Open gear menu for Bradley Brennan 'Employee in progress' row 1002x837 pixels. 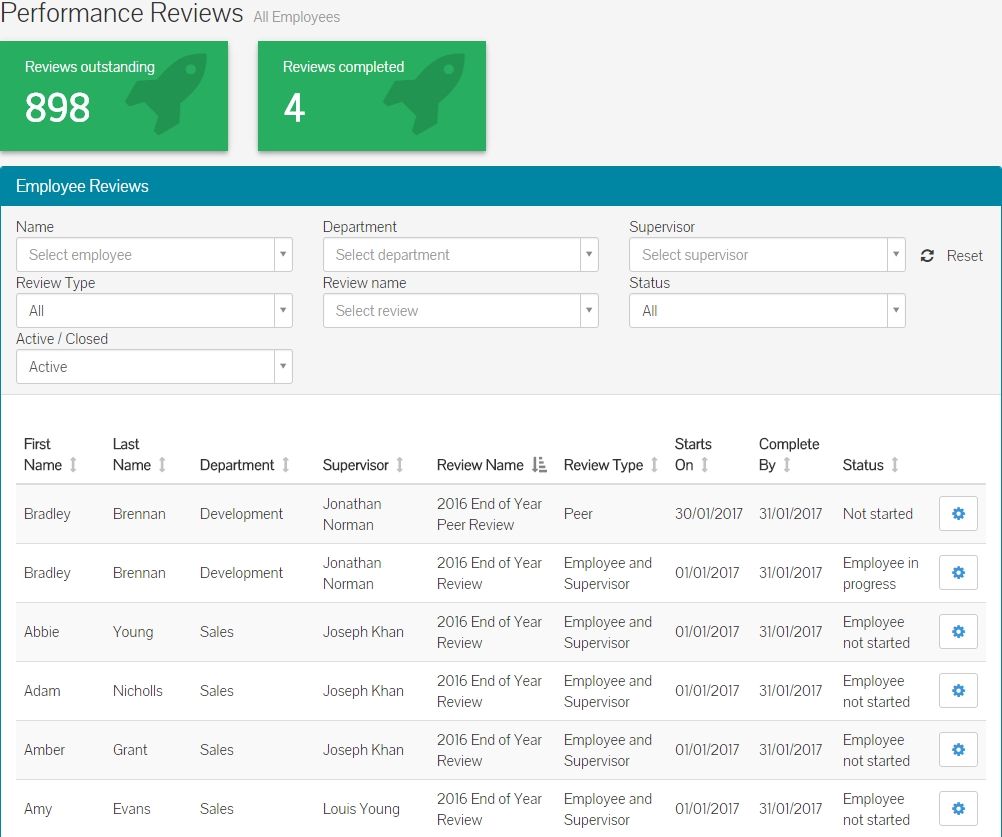click(958, 572)
